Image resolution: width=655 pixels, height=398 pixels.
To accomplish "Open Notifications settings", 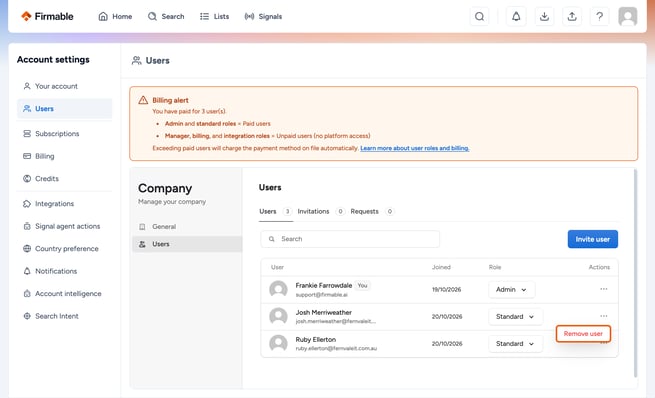I will 64,271.
